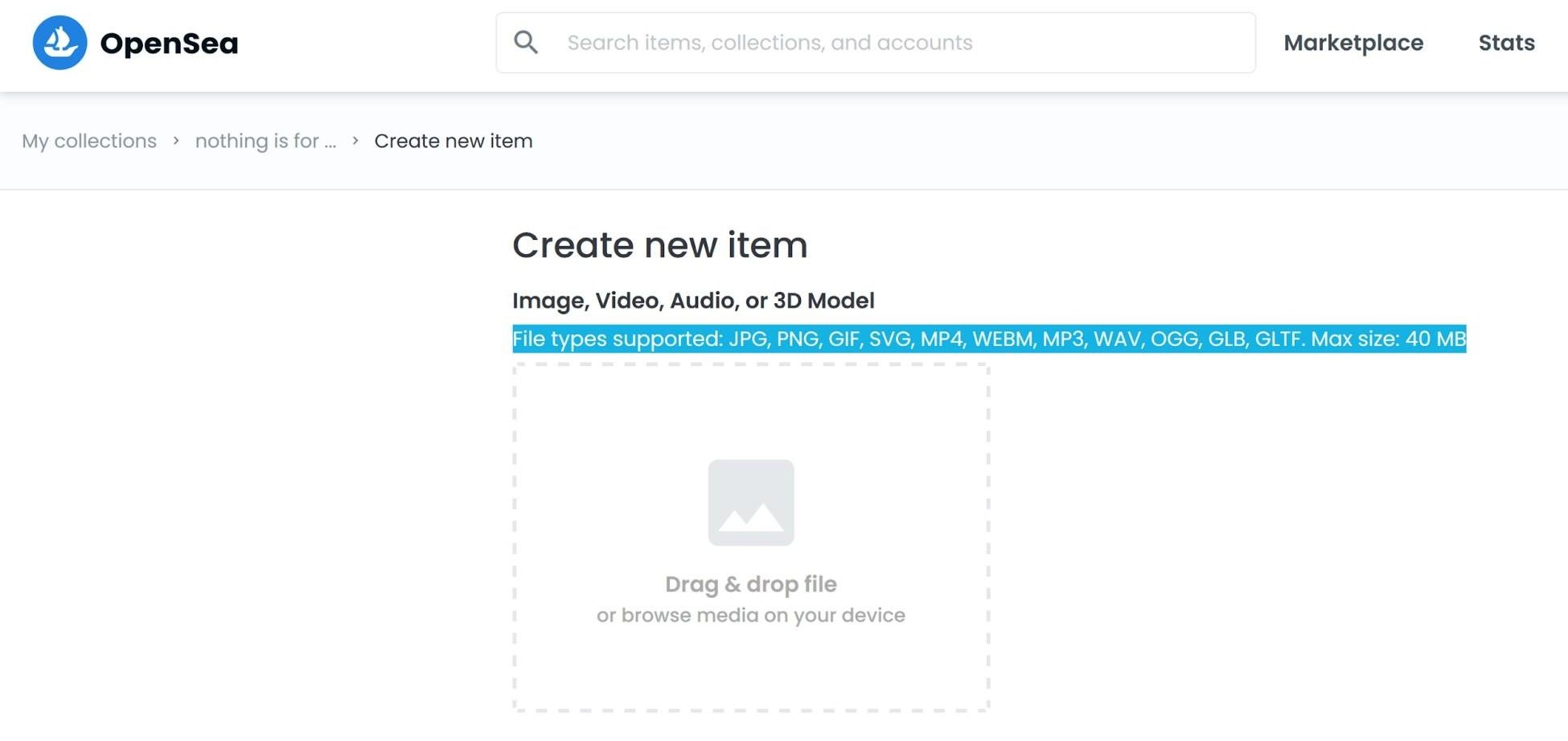
Task: Click the large Create new item heading
Action: [659, 245]
